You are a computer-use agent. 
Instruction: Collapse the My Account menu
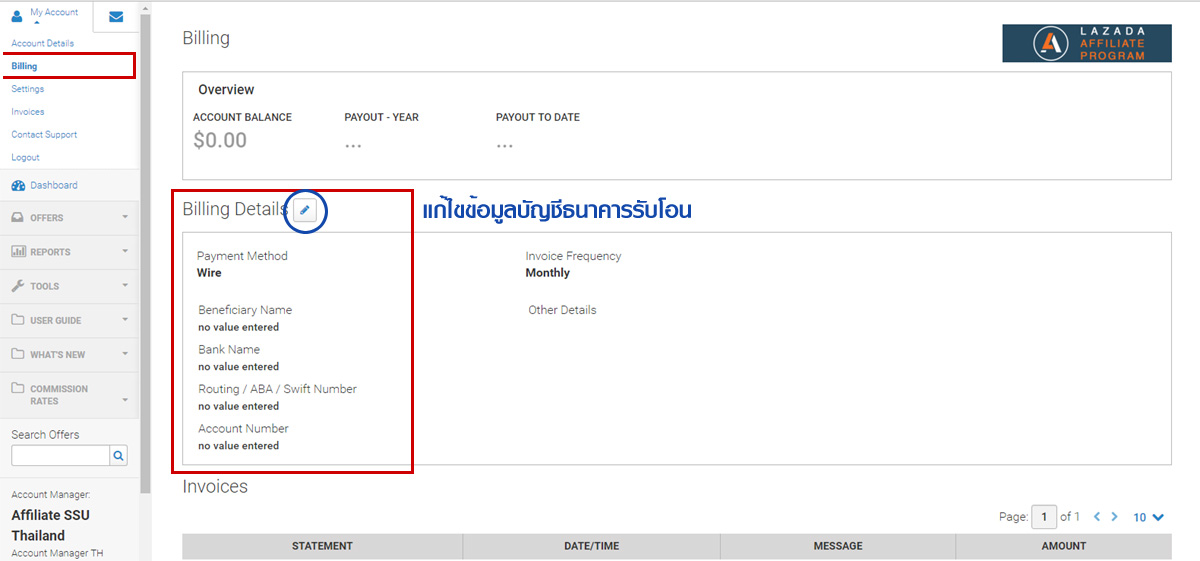[x=46, y=16]
